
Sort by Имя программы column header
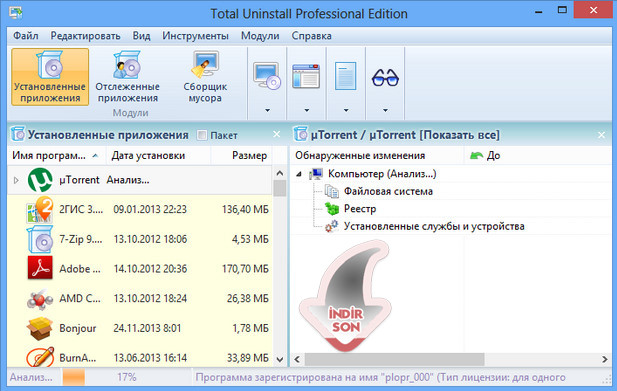click(x=56, y=156)
